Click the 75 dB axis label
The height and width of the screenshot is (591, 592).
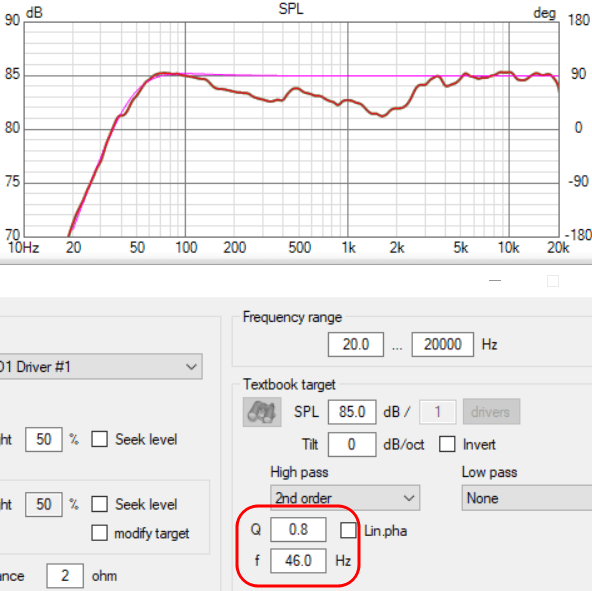coord(12,182)
